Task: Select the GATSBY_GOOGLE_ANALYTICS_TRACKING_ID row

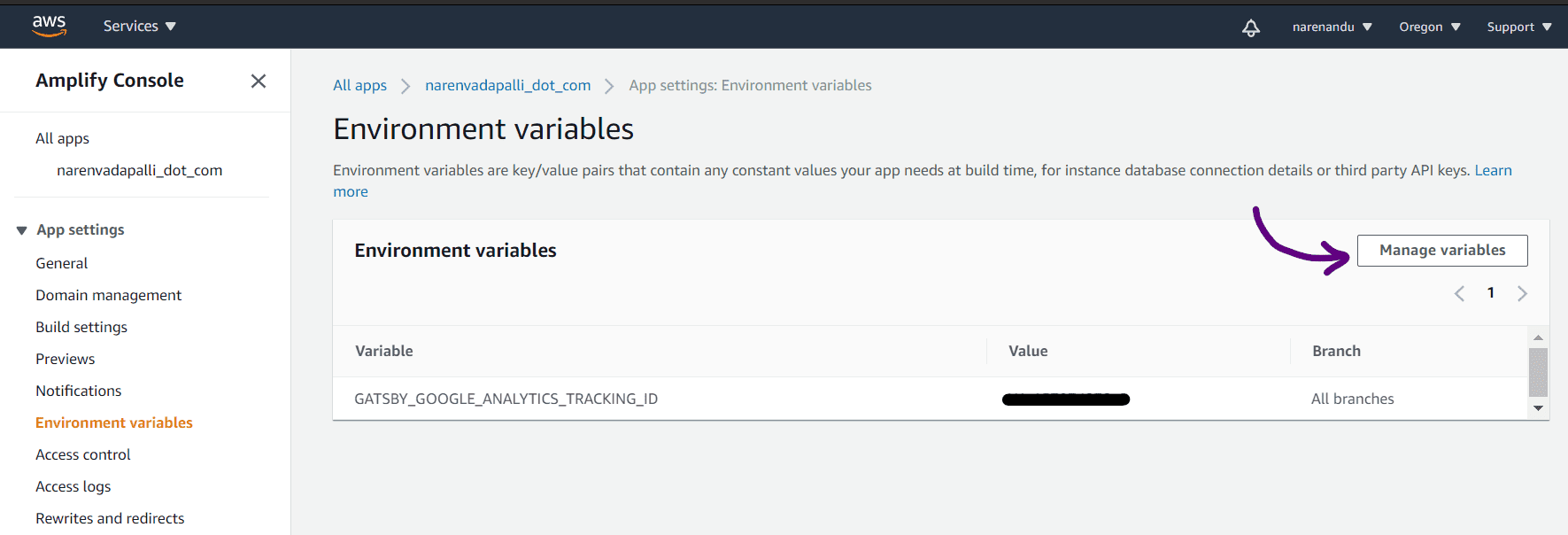Action: click(930, 399)
